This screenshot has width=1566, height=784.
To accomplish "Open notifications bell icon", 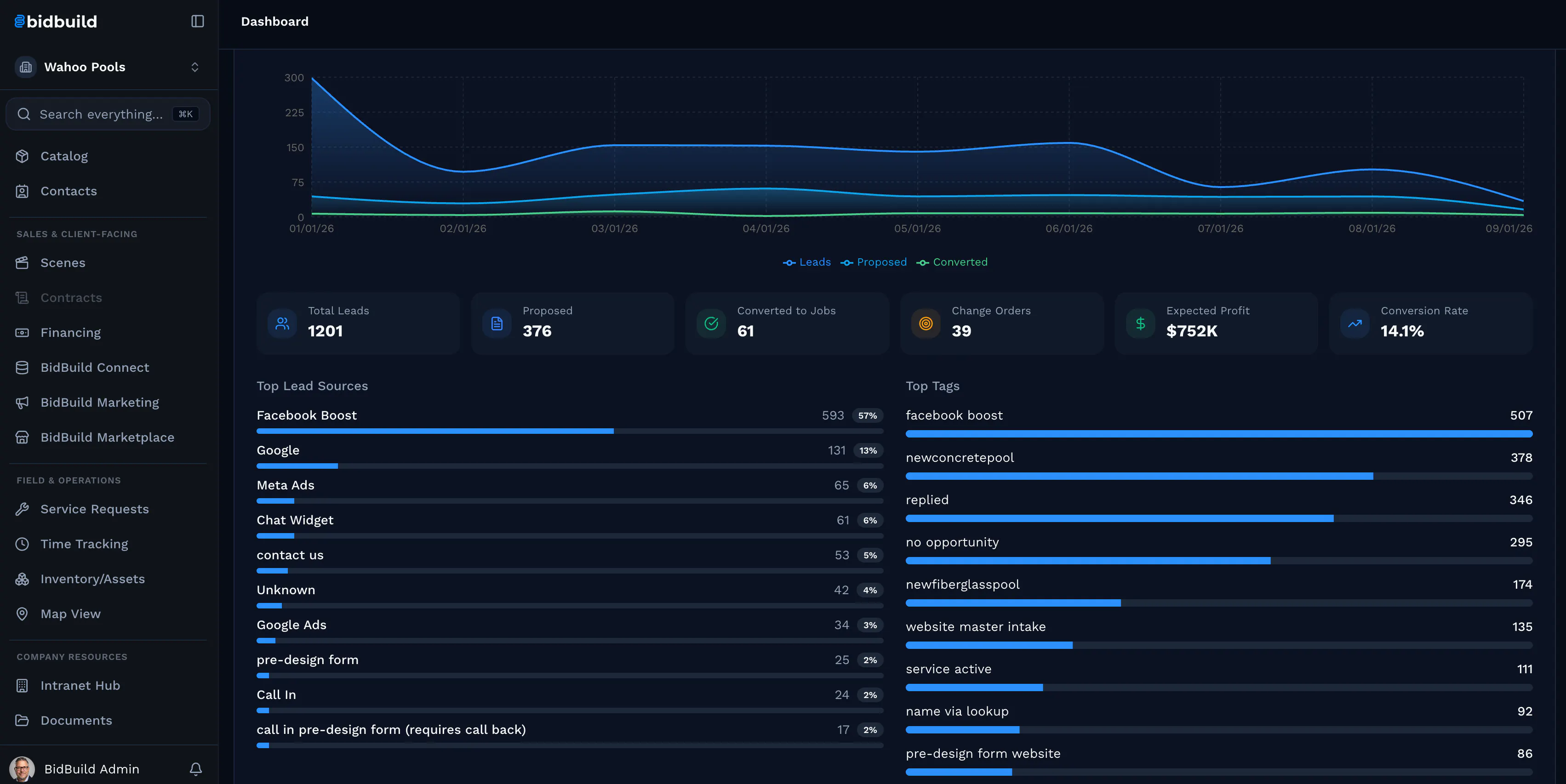I will [196, 769].
